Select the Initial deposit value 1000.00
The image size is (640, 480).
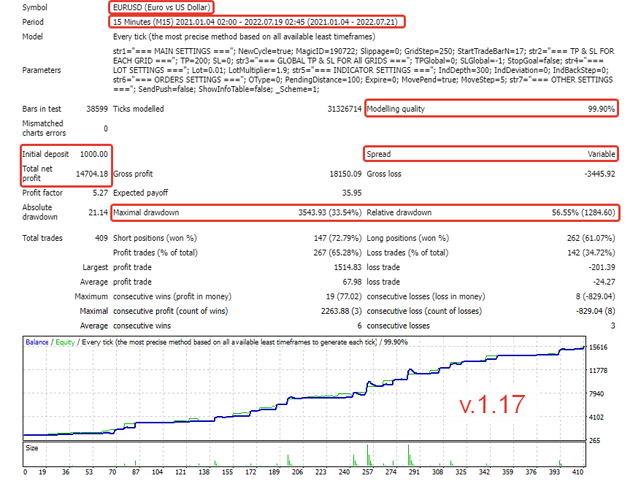point(94,154)
